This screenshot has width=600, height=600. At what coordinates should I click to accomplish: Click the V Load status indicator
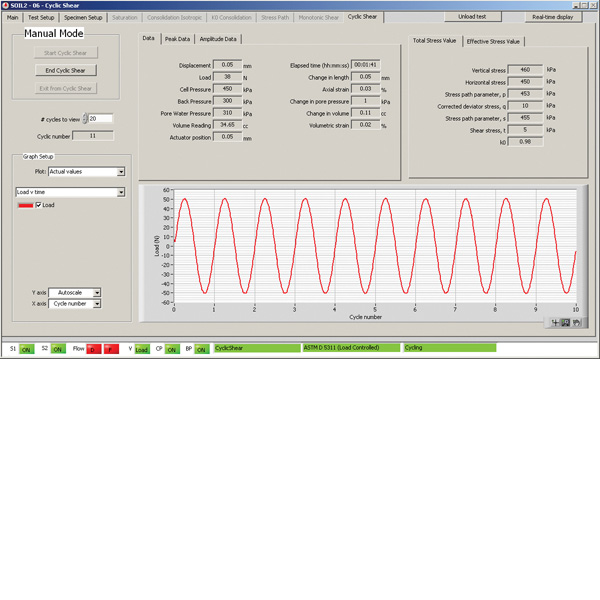point(142,349)
